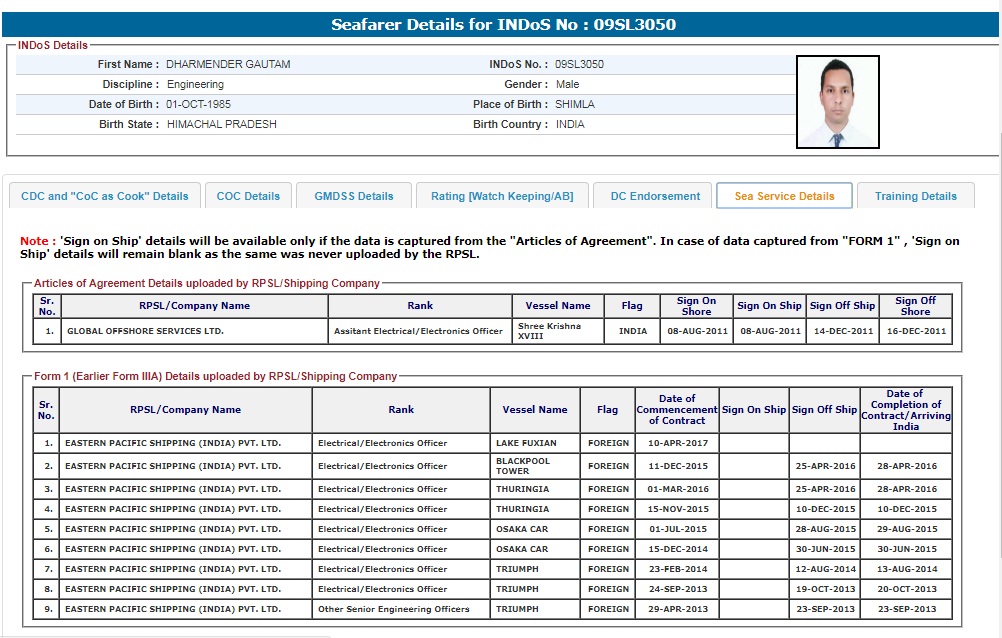The image size is (1002, 638).
Task: Switch to the COC Details tab
Action: pyautogui.click(x=248, y=196)
